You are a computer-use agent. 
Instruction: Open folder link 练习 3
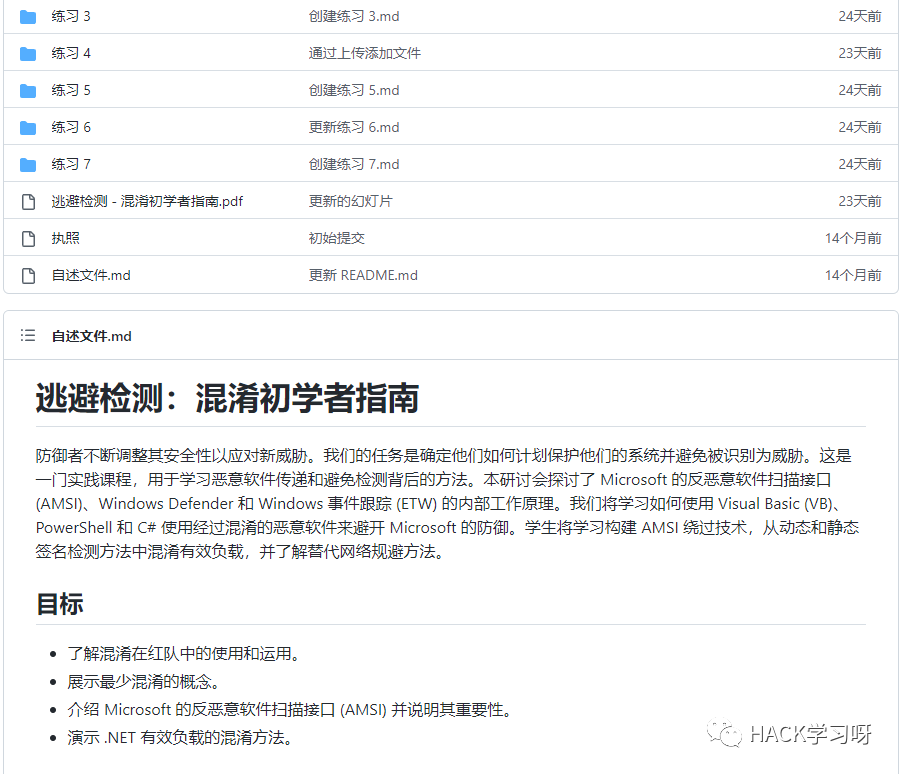(71, 16)
